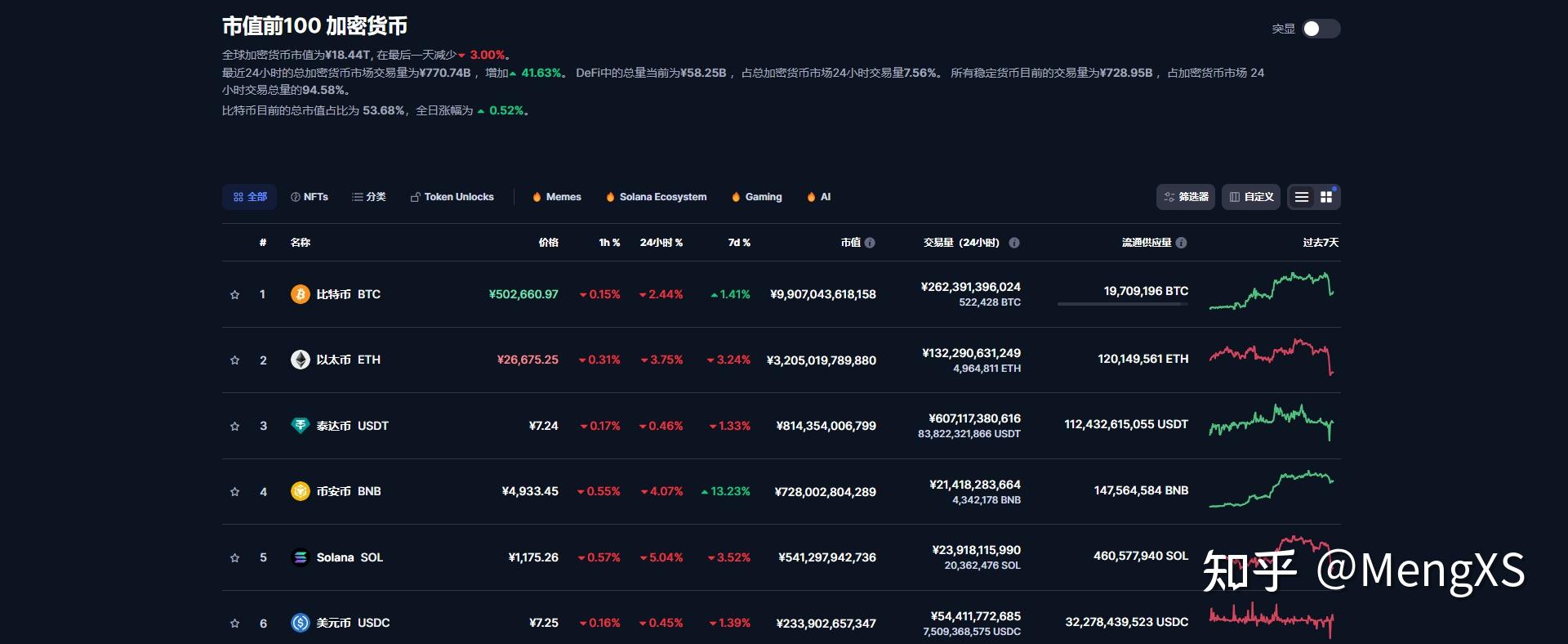Toggle the 突显 highlight switch
The height and width of the screenshot is (644, 1568).
(1321, 29)
